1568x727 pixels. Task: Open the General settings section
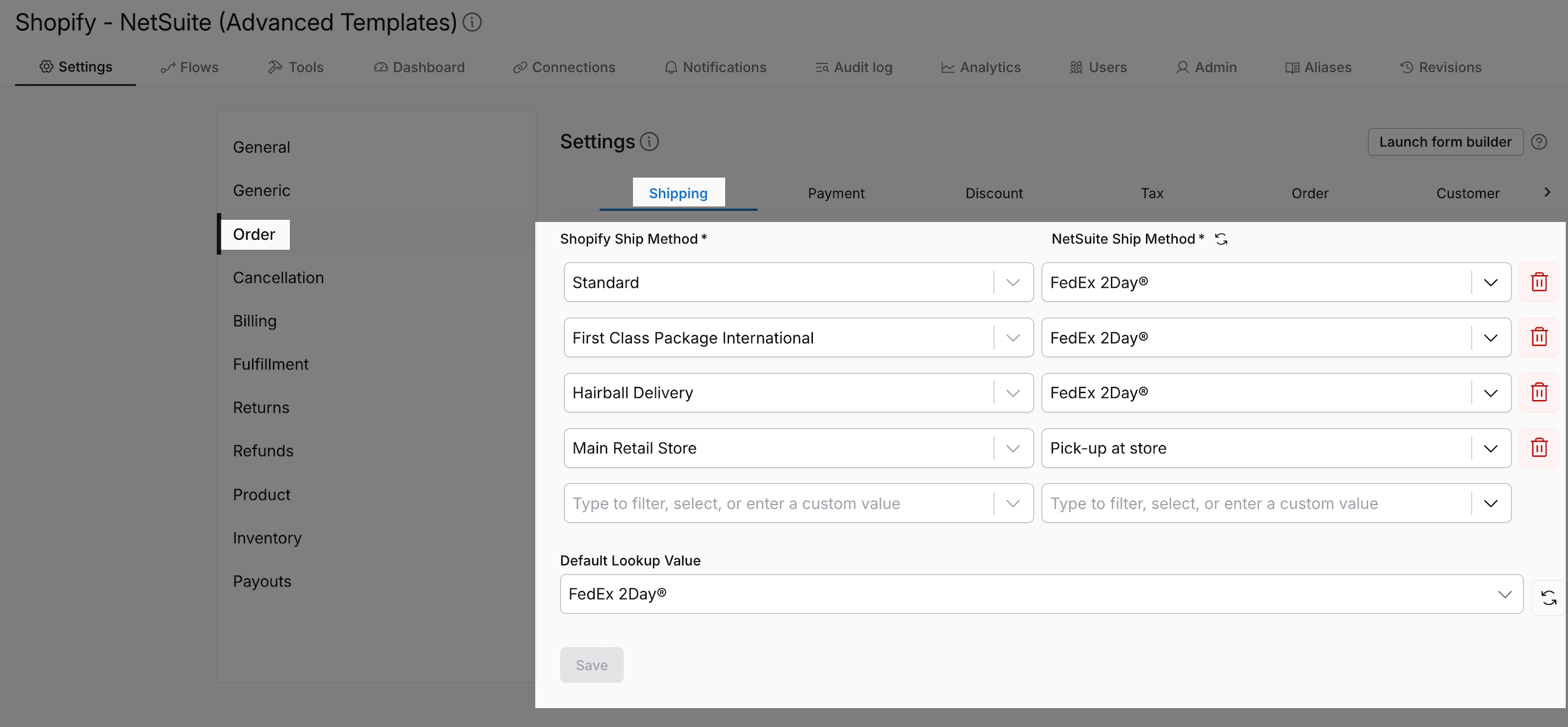261,147
